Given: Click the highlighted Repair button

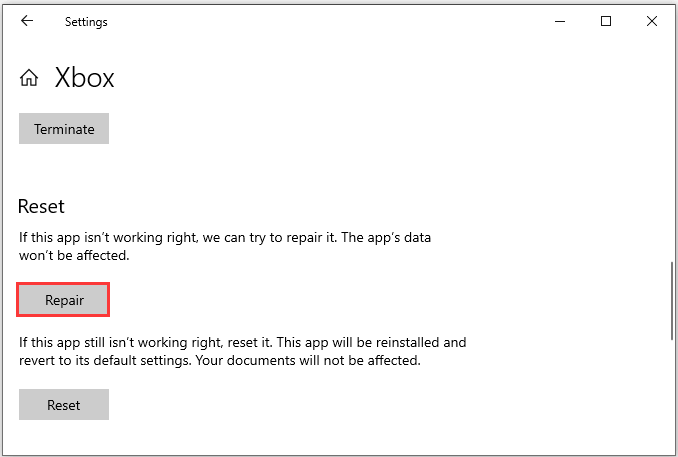Looking at the screenshot, I should click(63, 300).
